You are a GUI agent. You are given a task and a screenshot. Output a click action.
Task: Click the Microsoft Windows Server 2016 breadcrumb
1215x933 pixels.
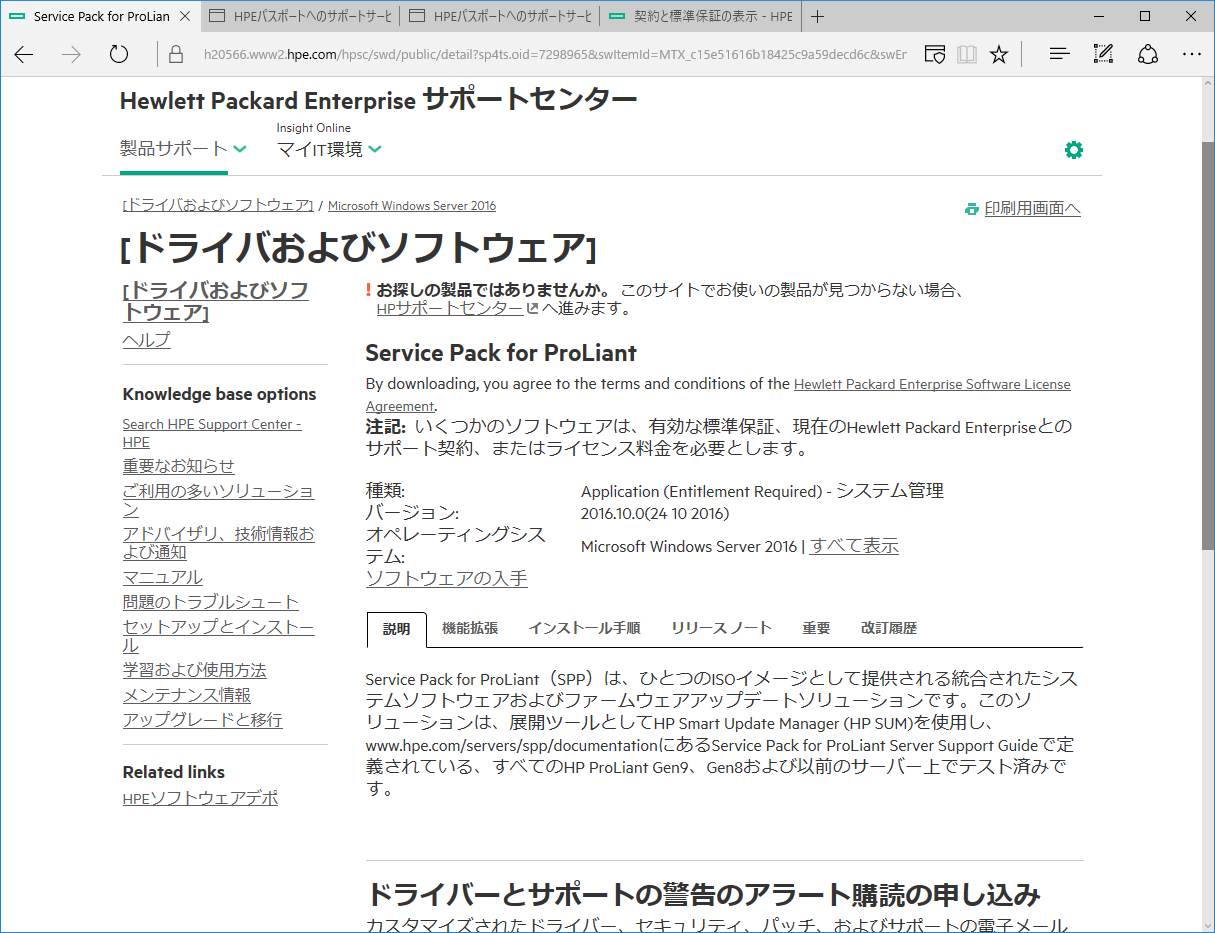(x=412, y=206)
